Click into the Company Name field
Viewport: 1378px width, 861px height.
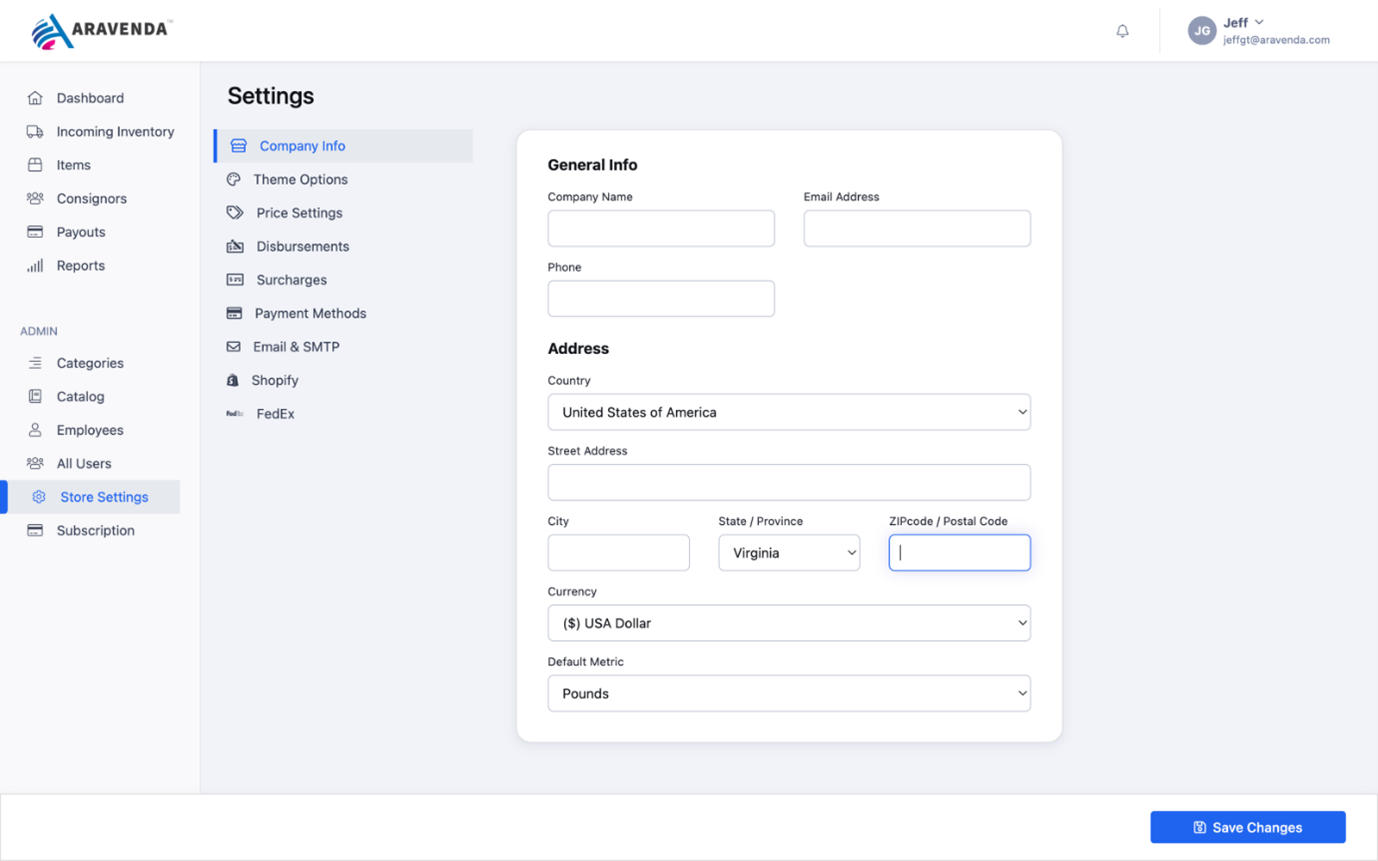point(660,228)
